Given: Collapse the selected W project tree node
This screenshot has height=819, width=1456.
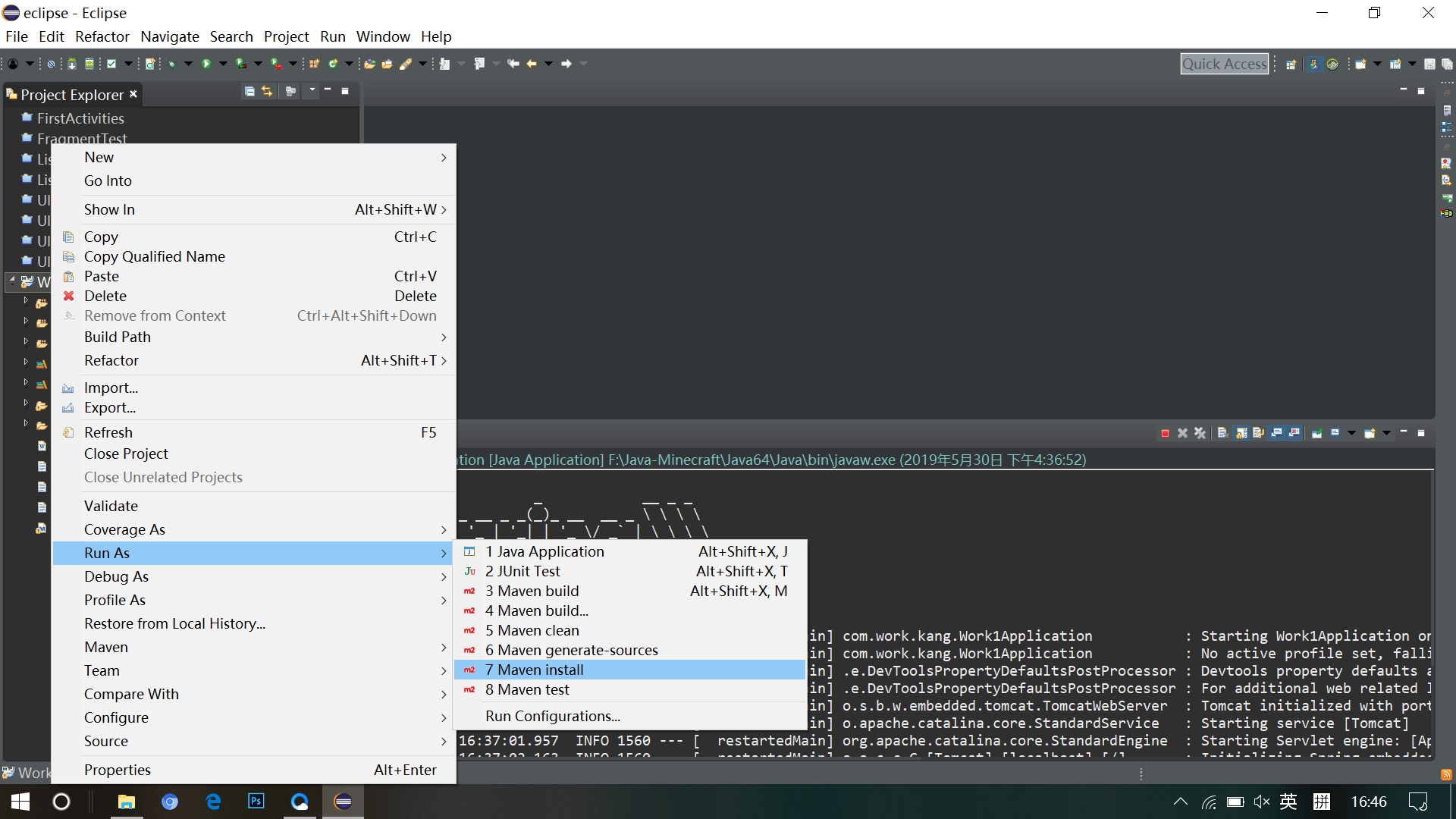Looking at the screenshot, I should click(x=12, y=281).
